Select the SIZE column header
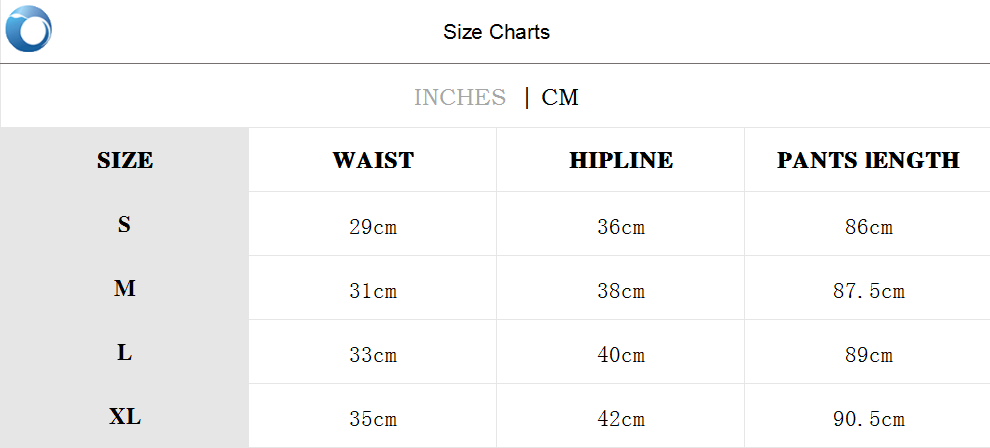Screen dimensions: 990x448 pos(125,160)
